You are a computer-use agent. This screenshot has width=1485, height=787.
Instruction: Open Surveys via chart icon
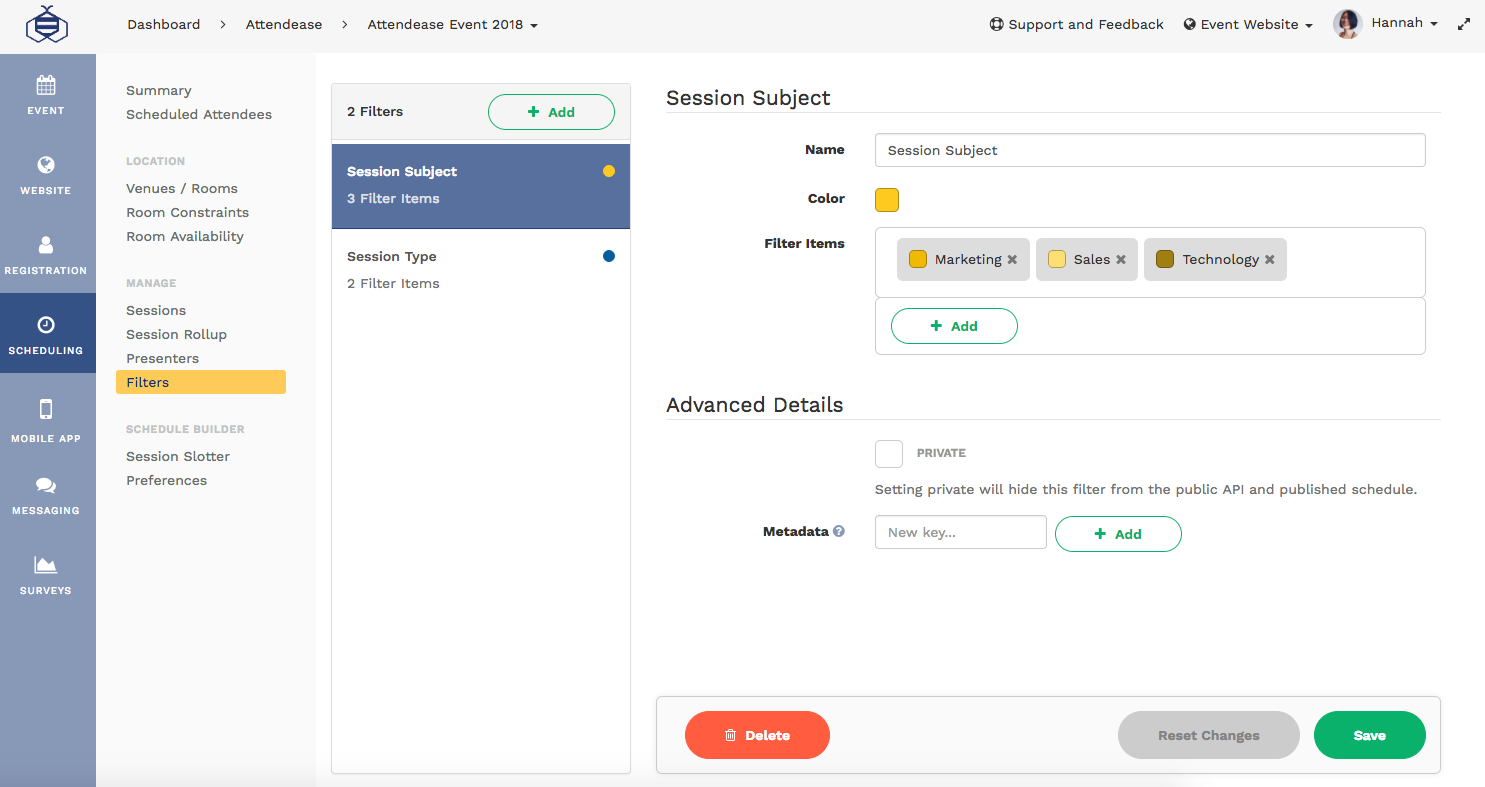(x=47, y=564)
